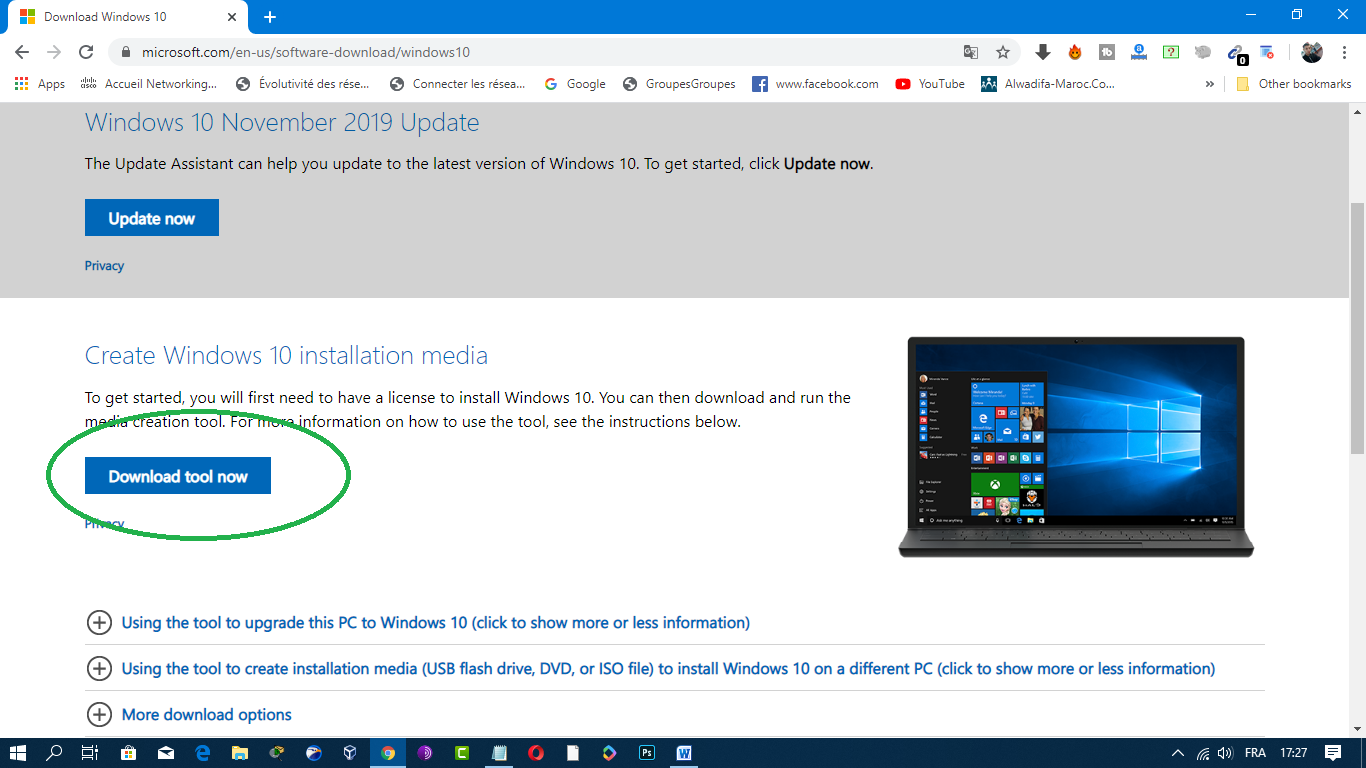Reload the page with the refresh icon
The width and height of the screenshot is (1366, 768).
point(86,52)
